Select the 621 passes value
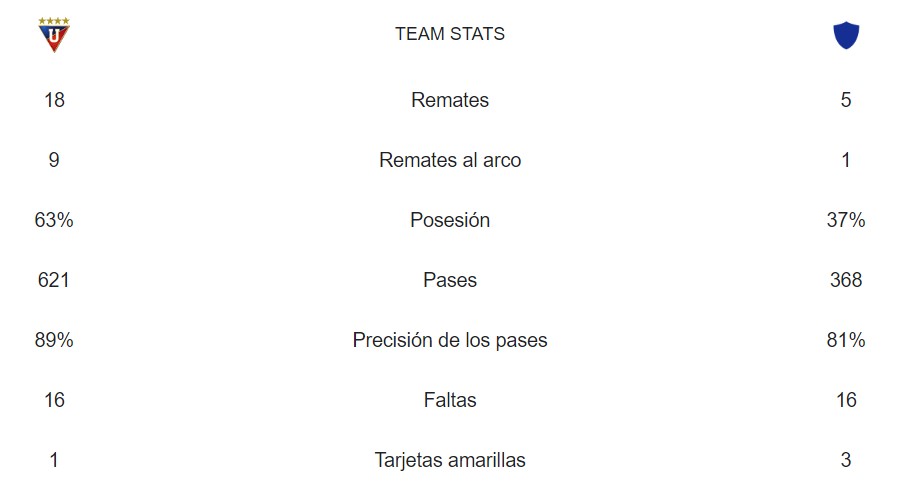Screen dimensions: 903x483 tap(54, 280)
